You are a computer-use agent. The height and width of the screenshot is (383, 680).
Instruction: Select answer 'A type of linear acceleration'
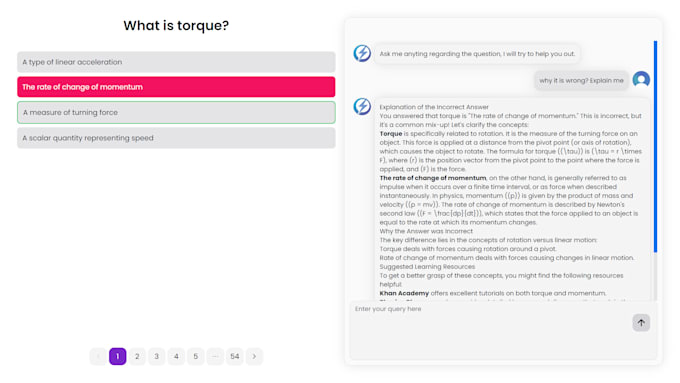coord(176,62)
